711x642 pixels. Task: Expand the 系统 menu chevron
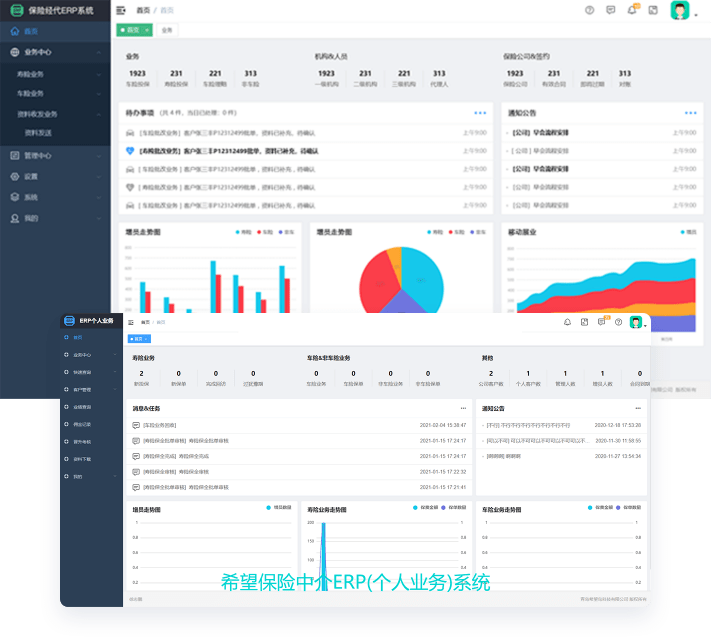pos(99,198)
